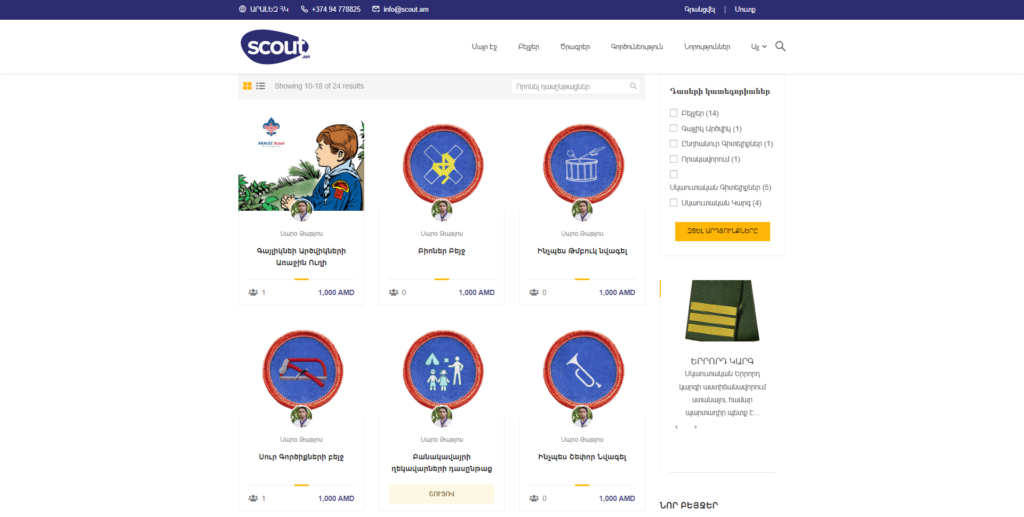Switch to list view layout
Image resolution: width=1024 pixels, height=517 pixels.
pos(261,86)
